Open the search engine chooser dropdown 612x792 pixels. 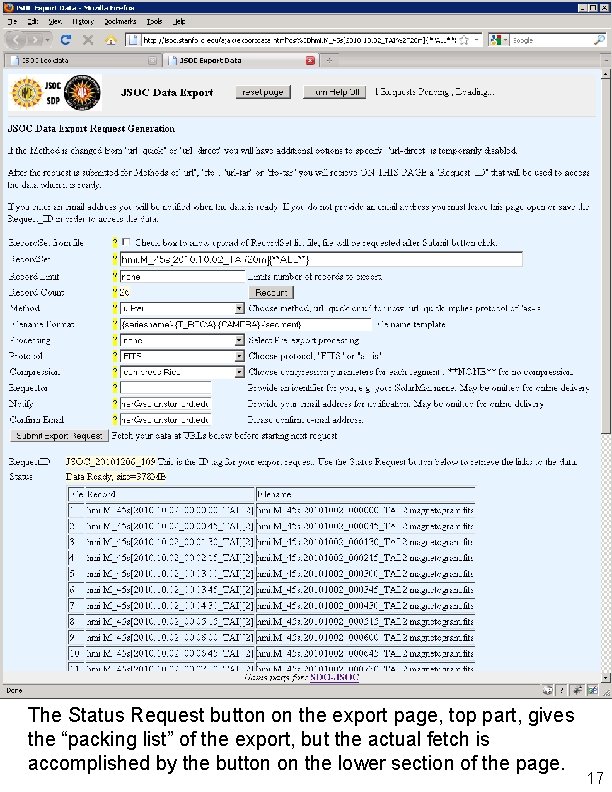click(x=505, y=40)
